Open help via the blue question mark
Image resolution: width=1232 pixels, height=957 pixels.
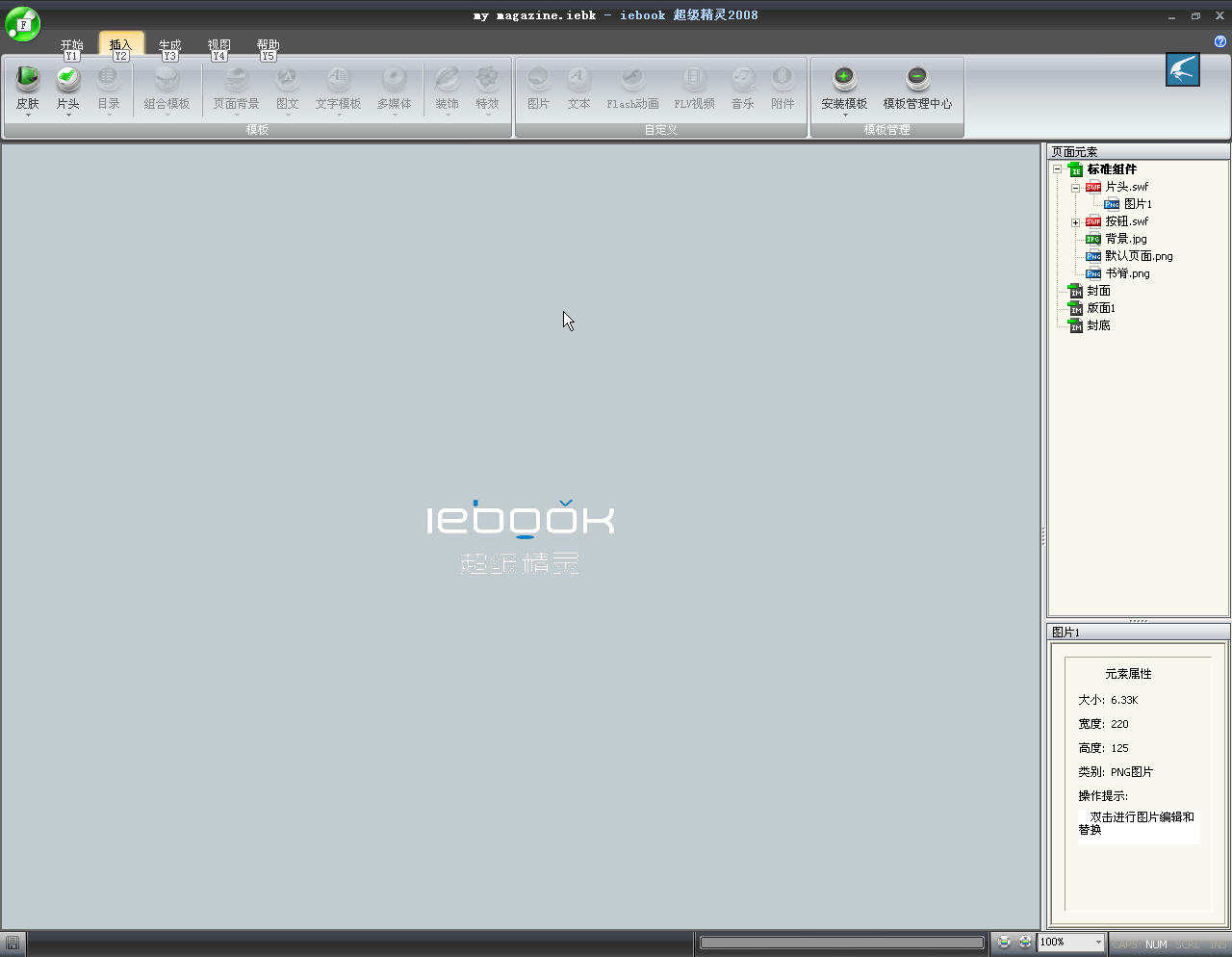(1220, 41)
